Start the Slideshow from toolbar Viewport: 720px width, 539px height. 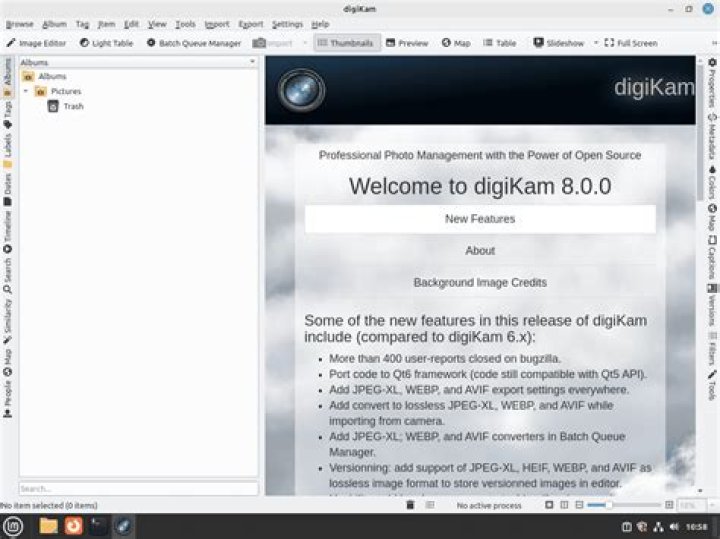click(558, 43)
